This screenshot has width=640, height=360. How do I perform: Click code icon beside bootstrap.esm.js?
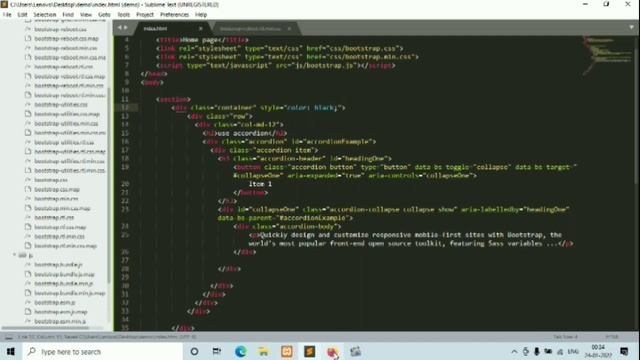point(28,302)
